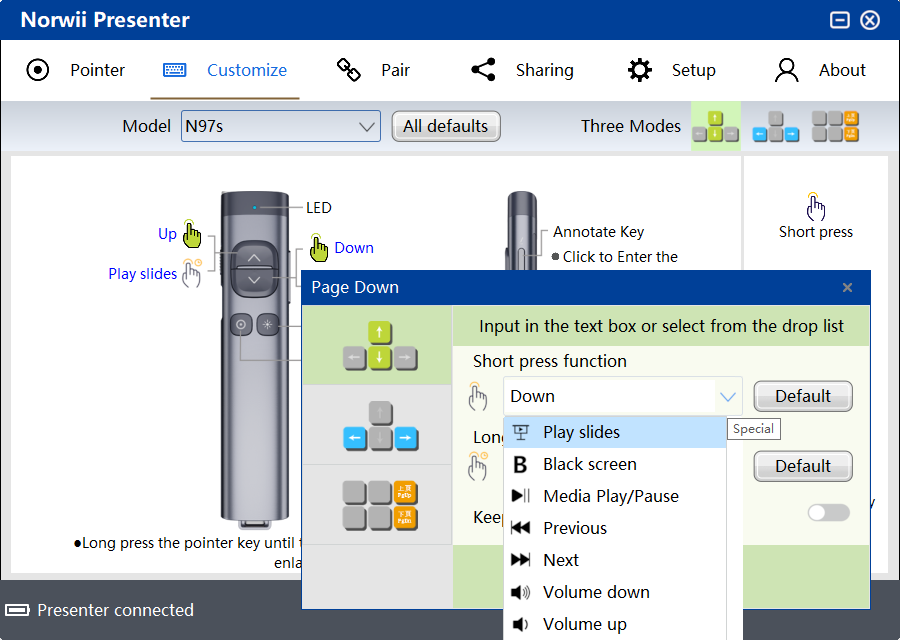Select orange page keys mode in the Page Down dialog
The width and height of the screenshot is (900, 640).
coord(377,505)
